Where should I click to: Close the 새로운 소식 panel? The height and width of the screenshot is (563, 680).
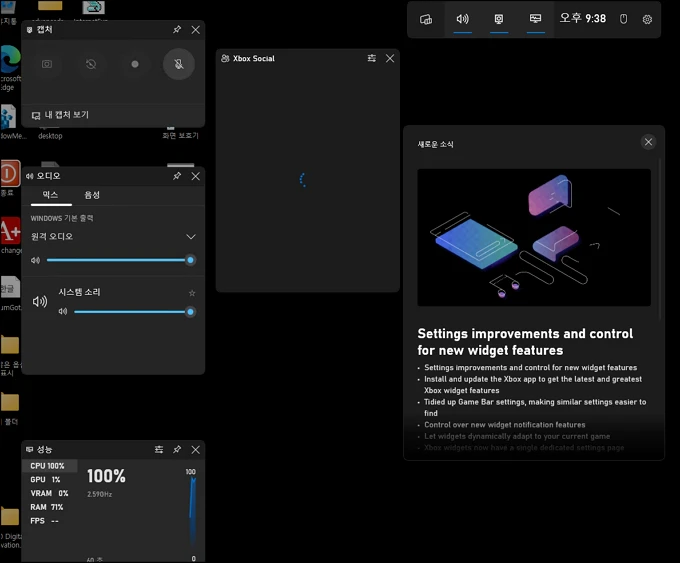click(648, 142)
